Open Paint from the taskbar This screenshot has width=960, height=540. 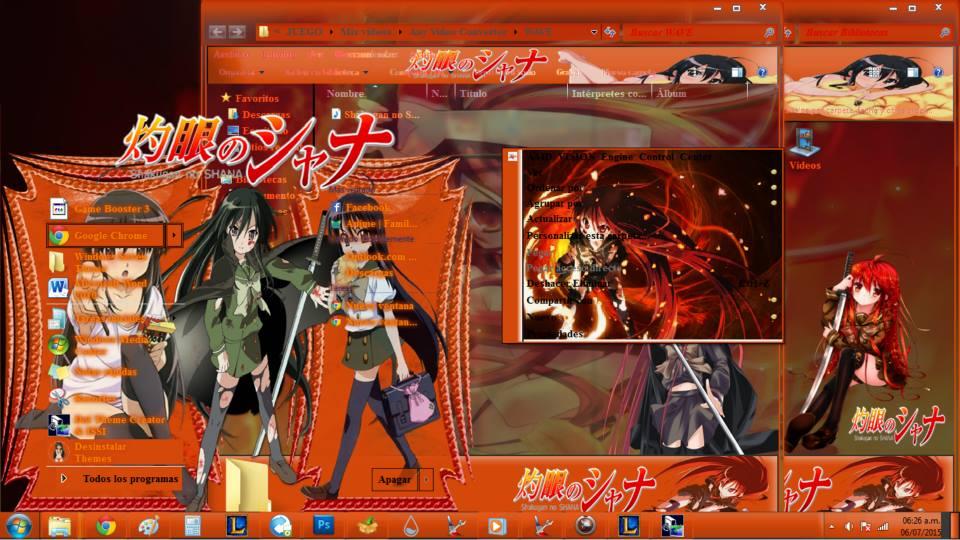pyautogui.click(x=148, y=526)
